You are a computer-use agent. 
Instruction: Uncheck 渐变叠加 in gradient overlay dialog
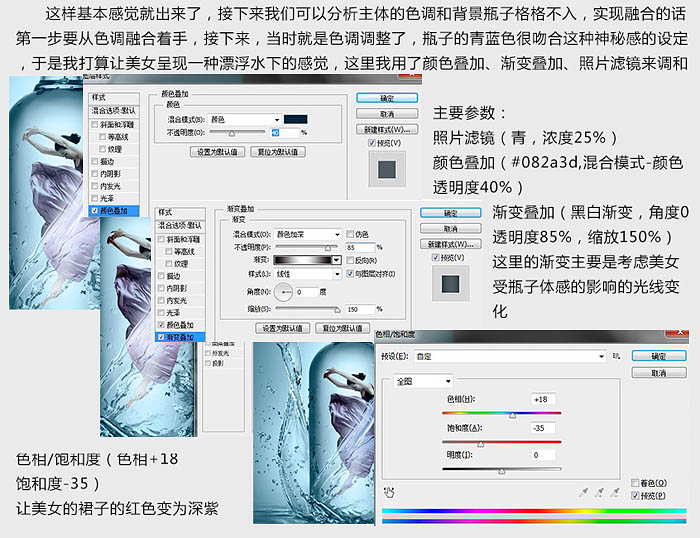161,337
